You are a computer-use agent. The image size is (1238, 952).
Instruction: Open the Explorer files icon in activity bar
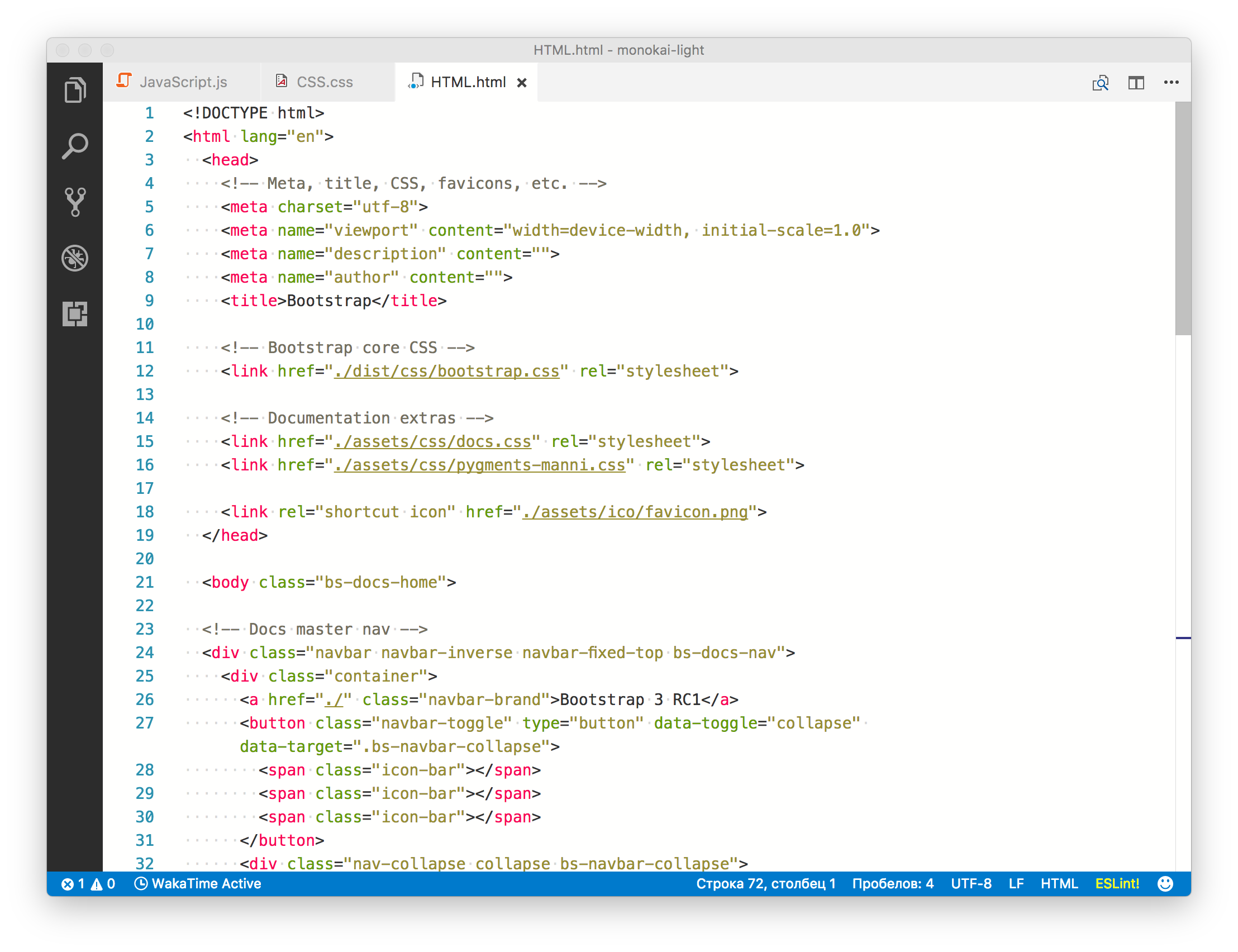pos(75,89)
